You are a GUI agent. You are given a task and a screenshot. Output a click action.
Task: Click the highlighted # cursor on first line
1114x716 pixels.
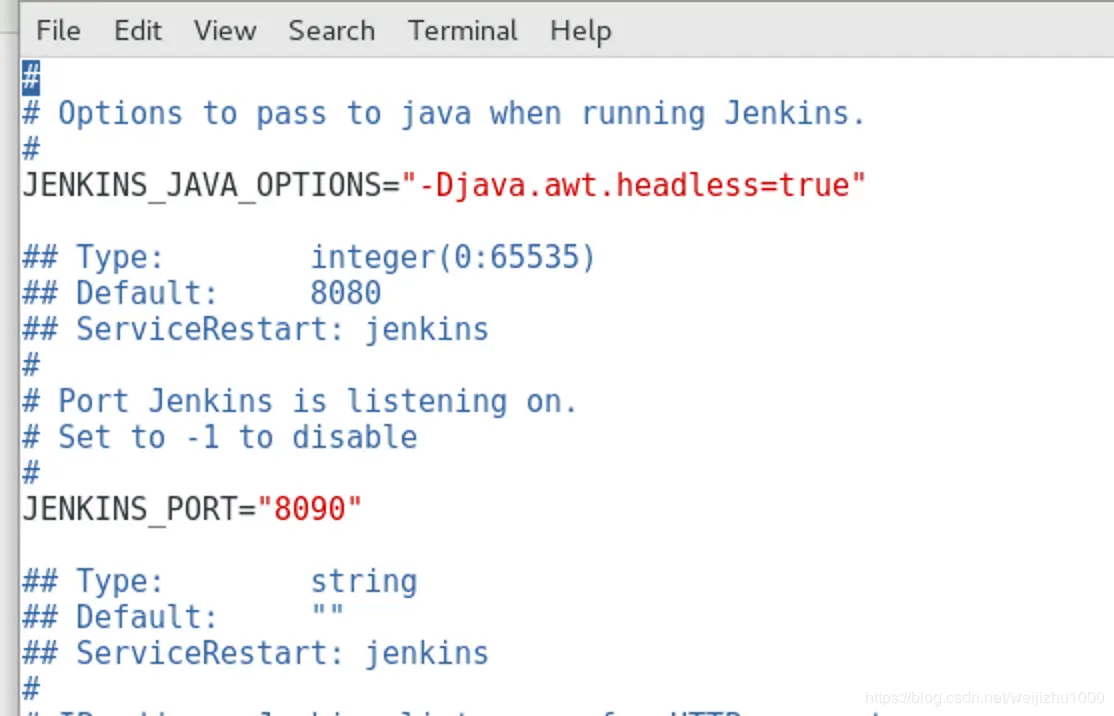(x=31, y=77)
